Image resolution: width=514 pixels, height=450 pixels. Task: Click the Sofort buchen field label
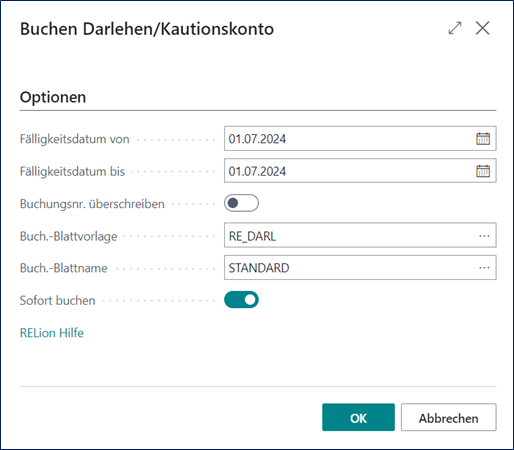pos(58,300)
